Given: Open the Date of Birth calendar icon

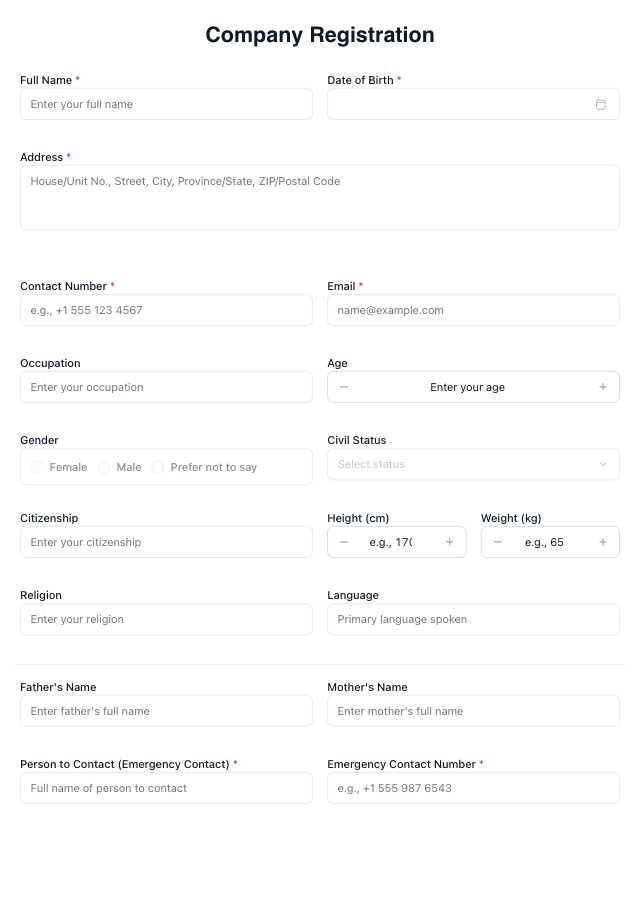Looking at the screenshot, I should [601, 104].
